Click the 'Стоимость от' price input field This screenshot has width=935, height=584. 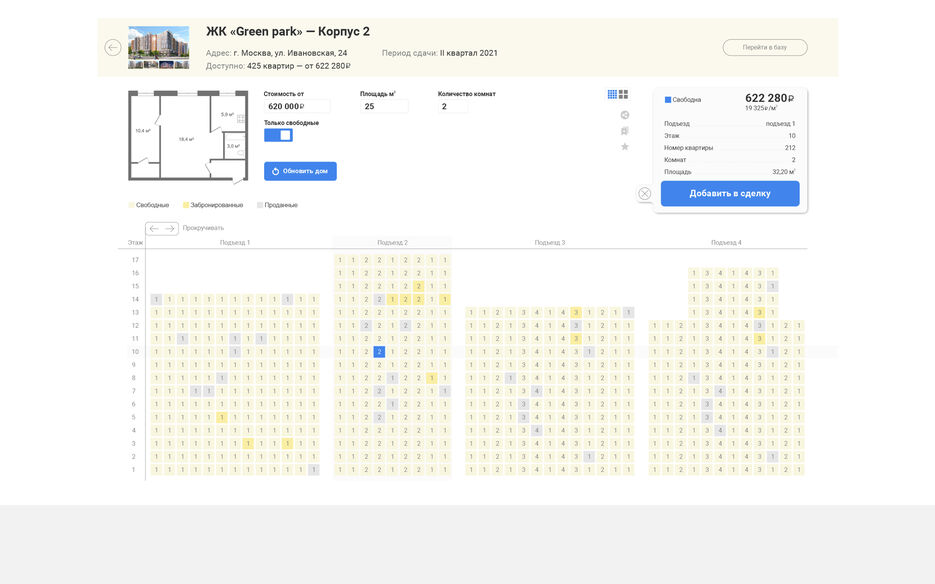[296, 106]
